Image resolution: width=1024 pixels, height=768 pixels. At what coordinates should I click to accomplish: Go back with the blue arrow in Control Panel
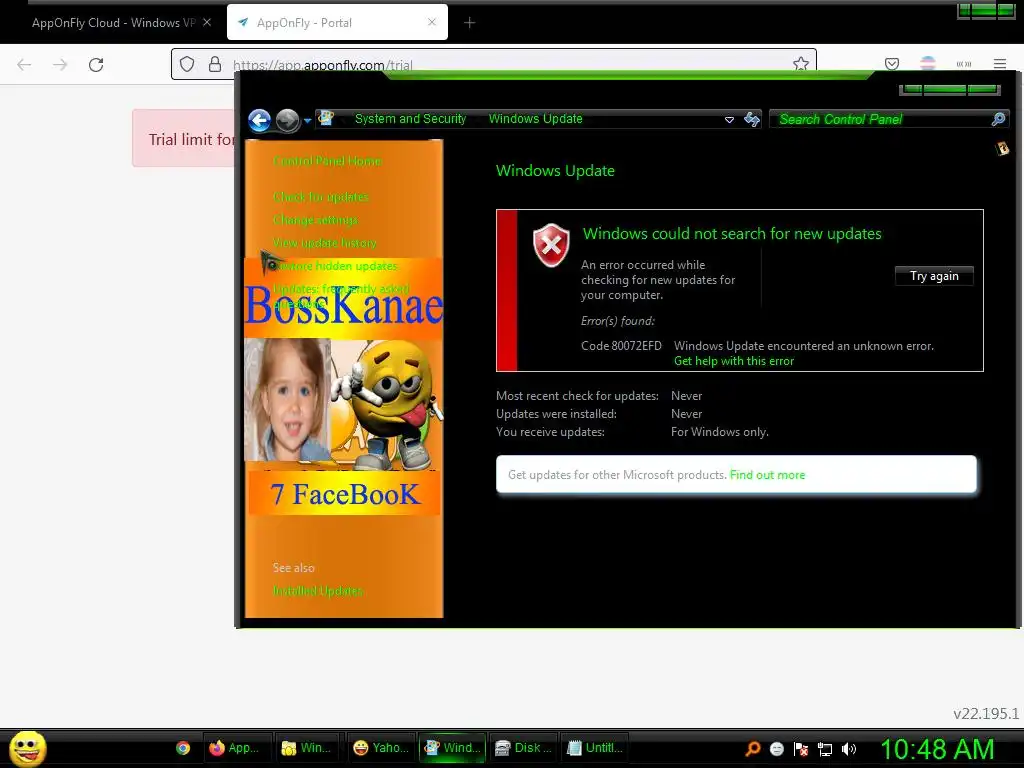pyautogui.click(x=259, y=120)
